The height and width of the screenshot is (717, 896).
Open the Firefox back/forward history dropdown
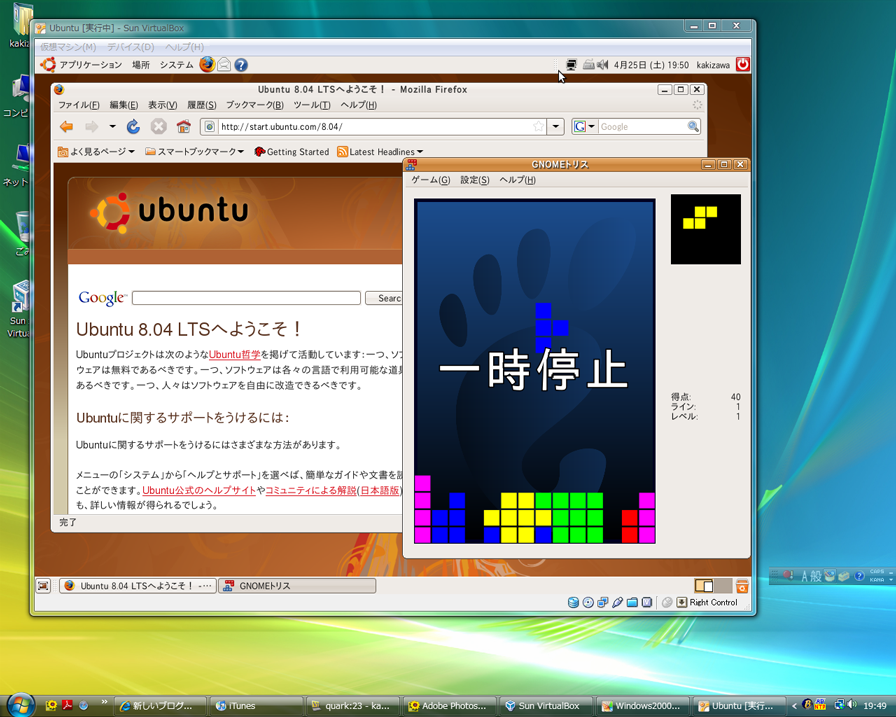click(113, 126)
